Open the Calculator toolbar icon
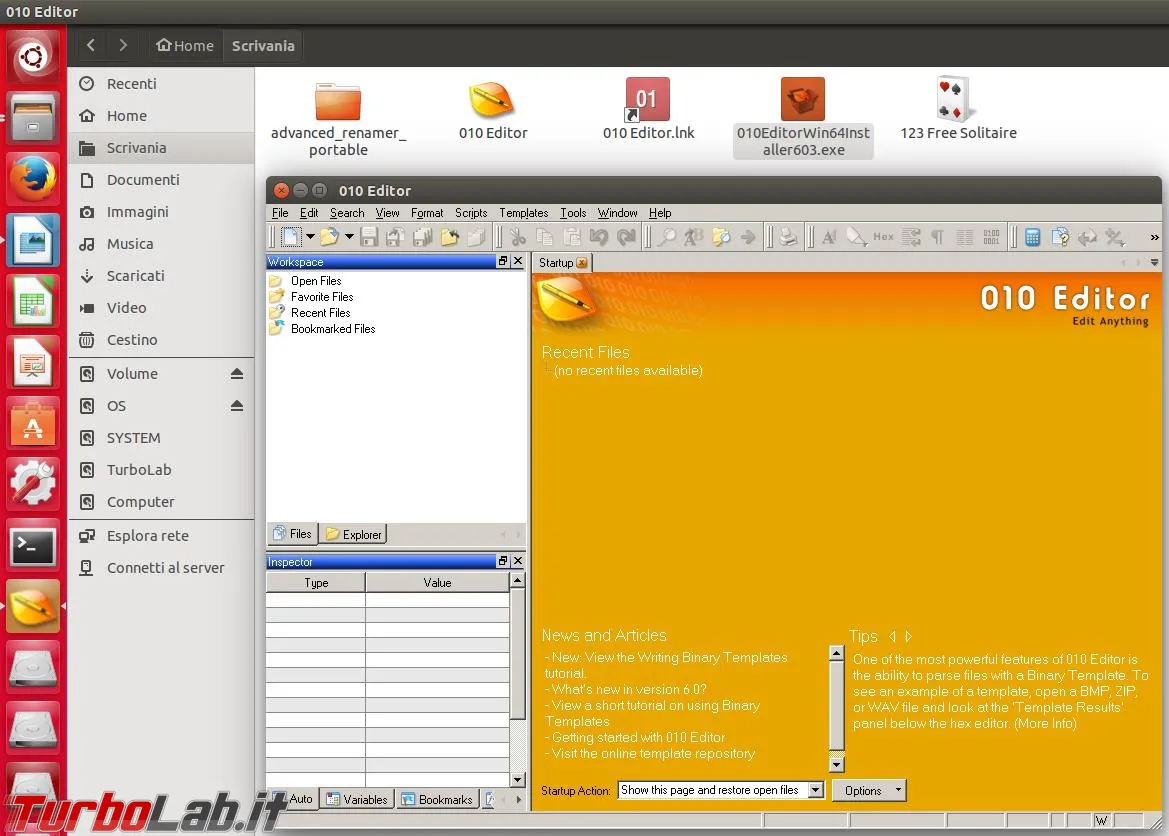The width and height of the screenshot is (1169, 836). [x=1033, y=237]
